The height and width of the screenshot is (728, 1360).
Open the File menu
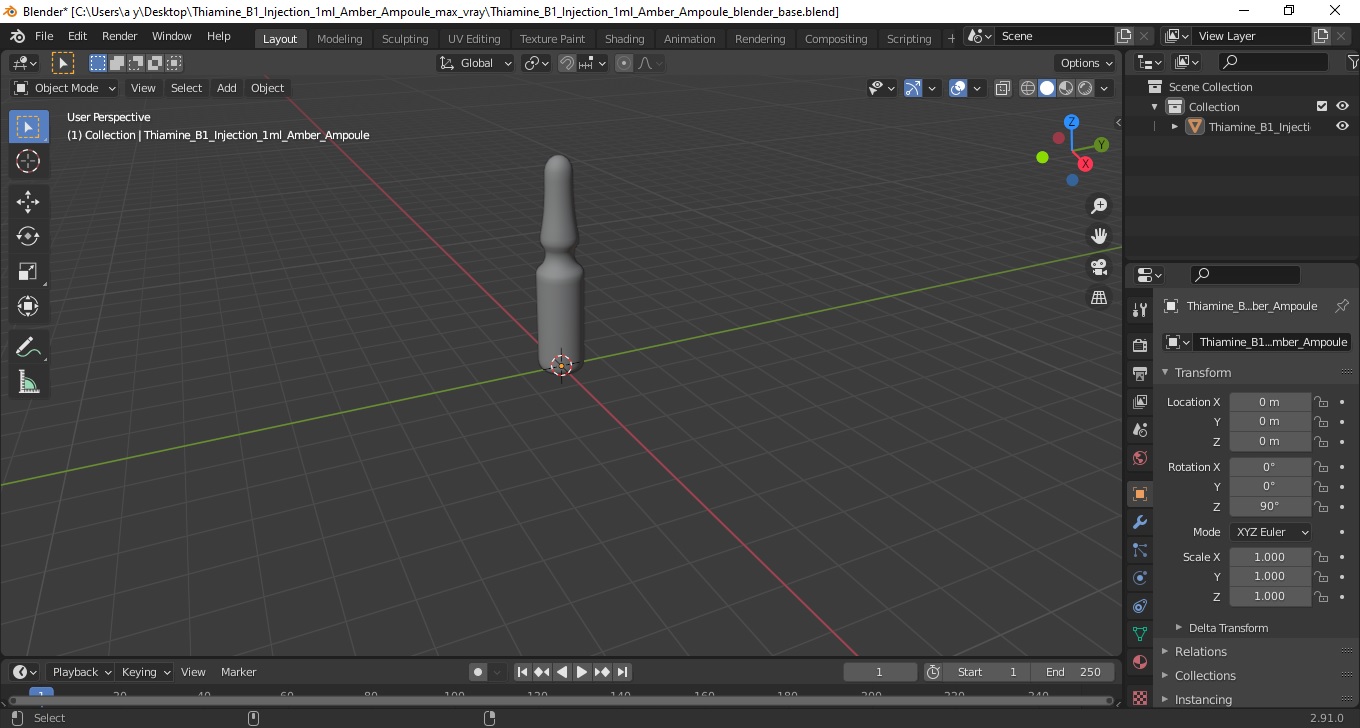[x=44, y=36]
